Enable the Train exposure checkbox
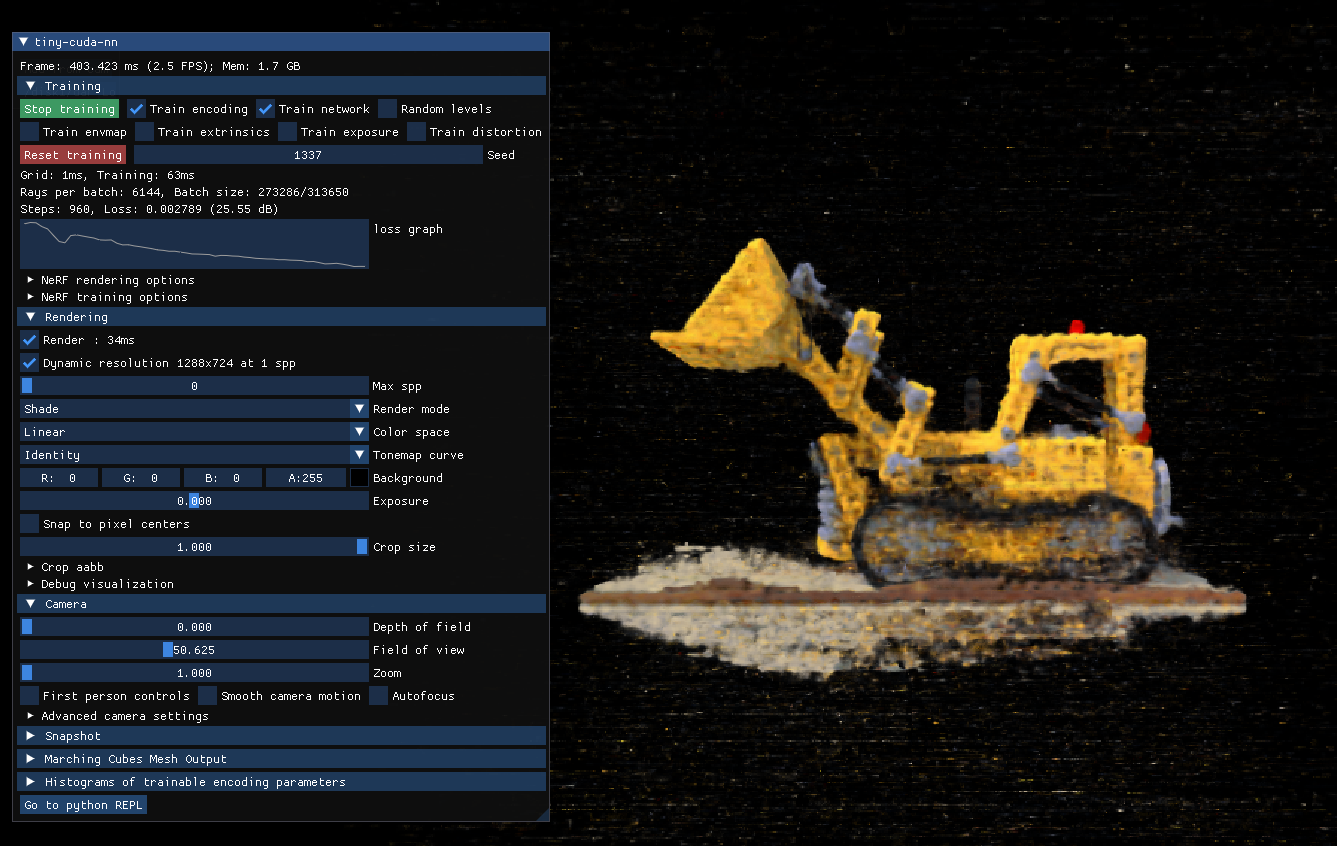This screenshot has width=1337, height=846. pos(287,132)
